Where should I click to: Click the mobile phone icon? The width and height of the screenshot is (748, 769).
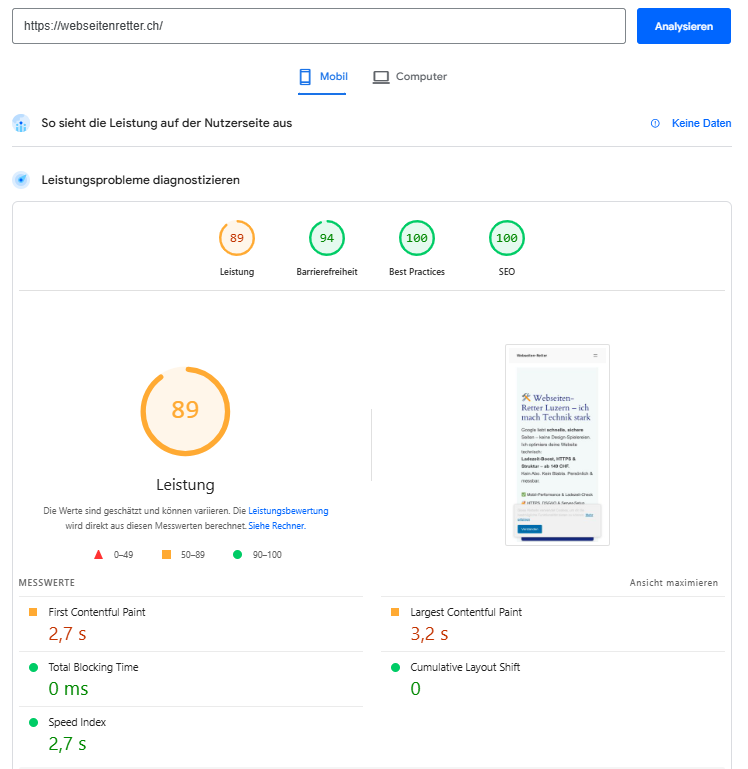(305, 77)
